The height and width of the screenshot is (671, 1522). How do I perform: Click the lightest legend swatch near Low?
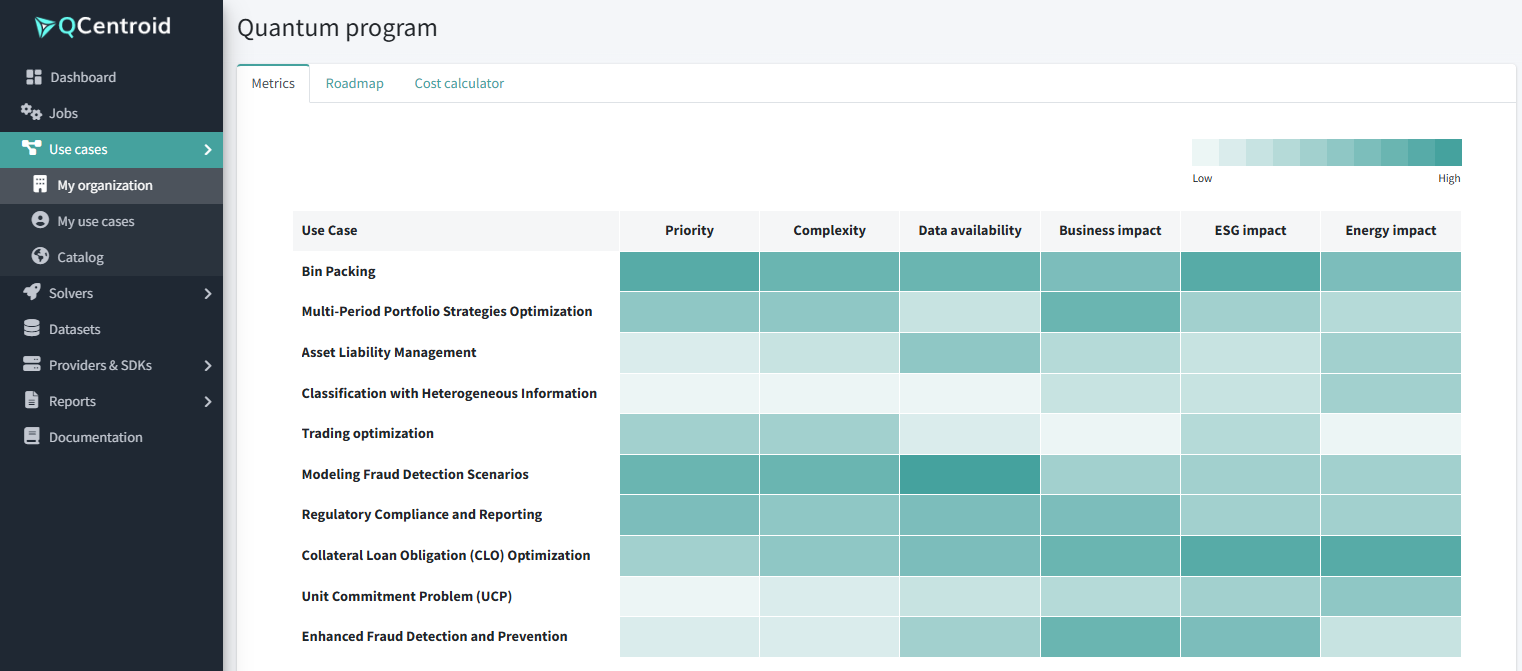(x=1205, y=152)
